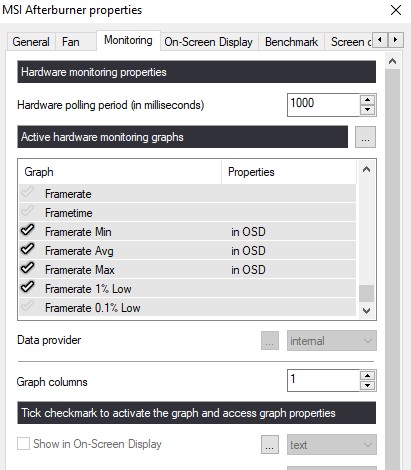The image size is (411, 470).
Task: Select the Frametime row in graph list
Action: tap(187, 213)
